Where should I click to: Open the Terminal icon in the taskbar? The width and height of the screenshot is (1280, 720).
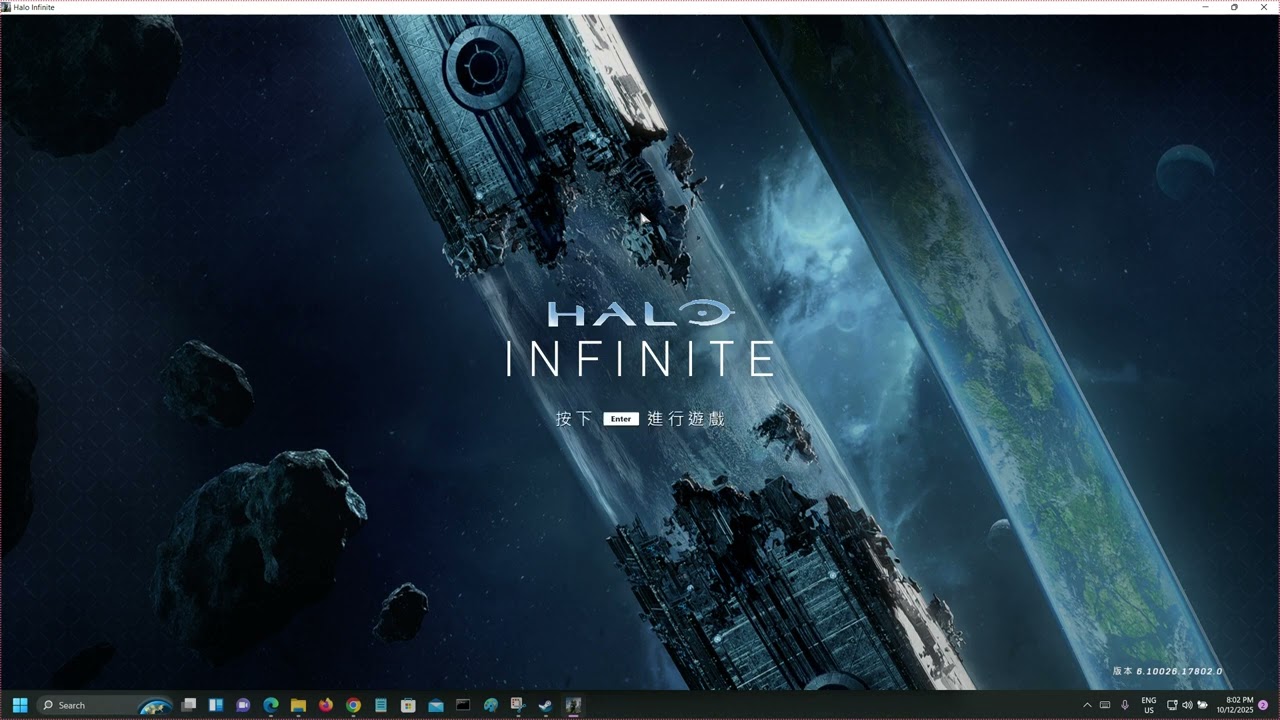coord(463,705)
